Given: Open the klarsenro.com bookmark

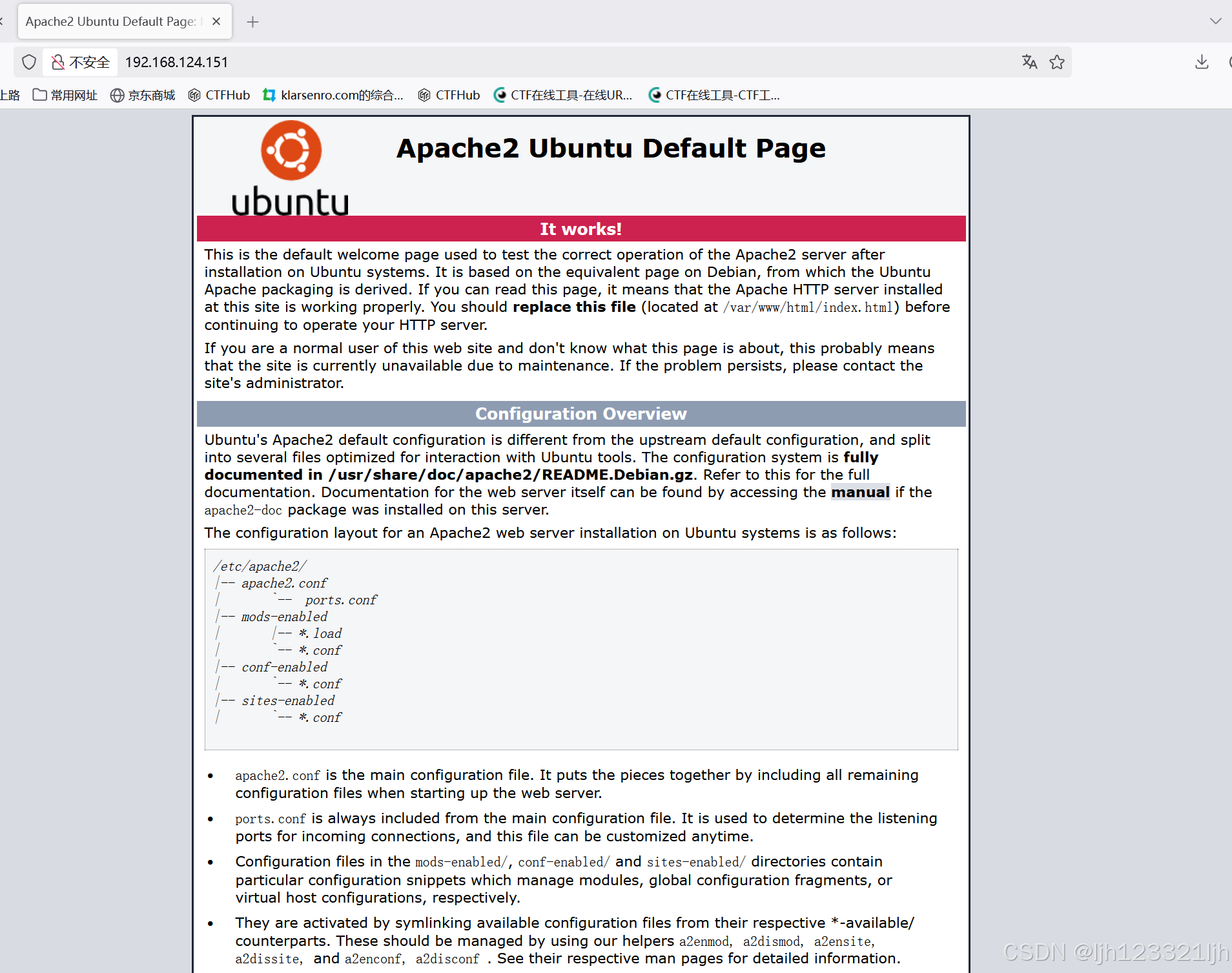Looking at the screenshot, I should pyautogui.click(x=333, y=95).
